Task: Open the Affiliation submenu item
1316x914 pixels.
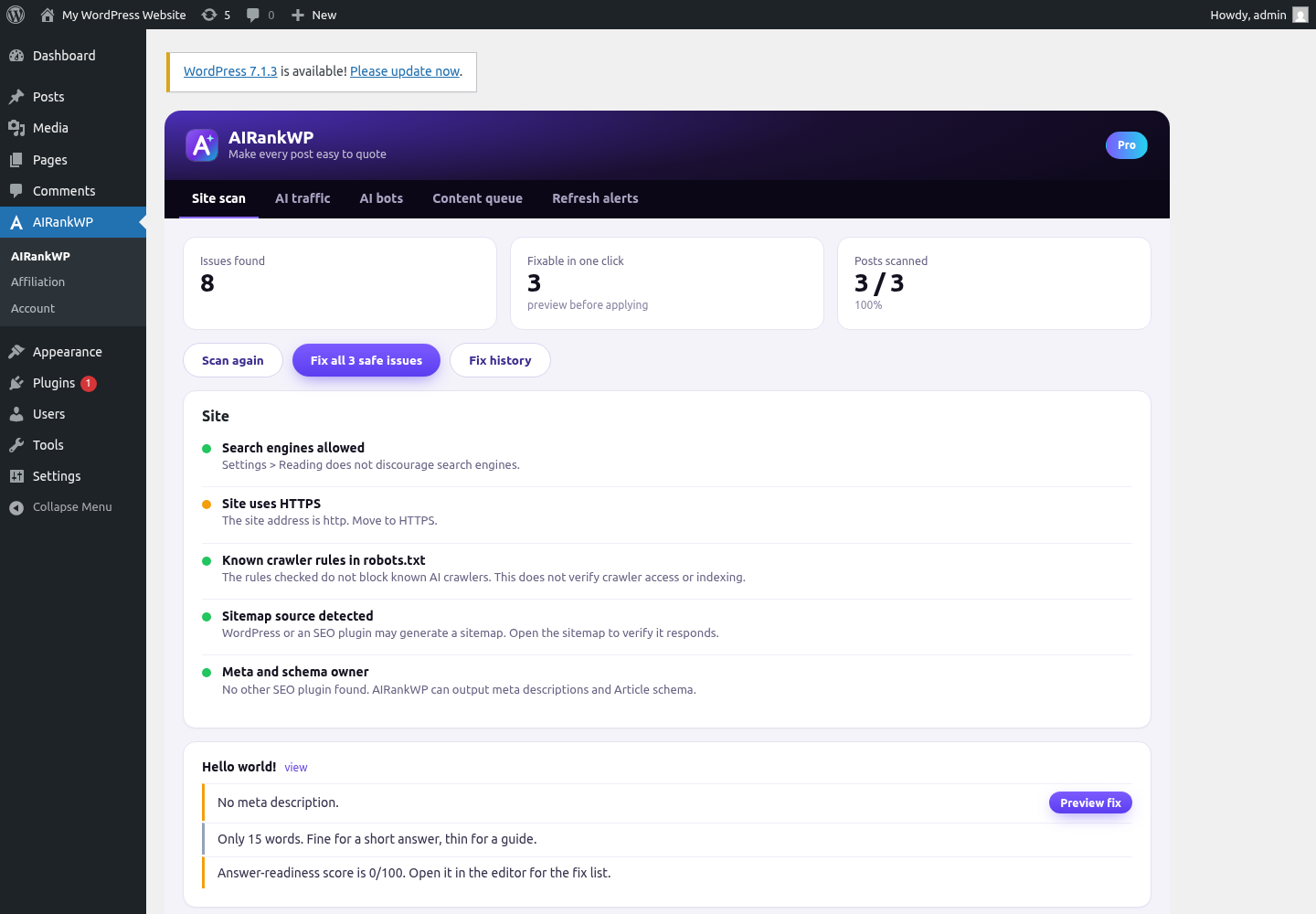Action: pos(38,282)
